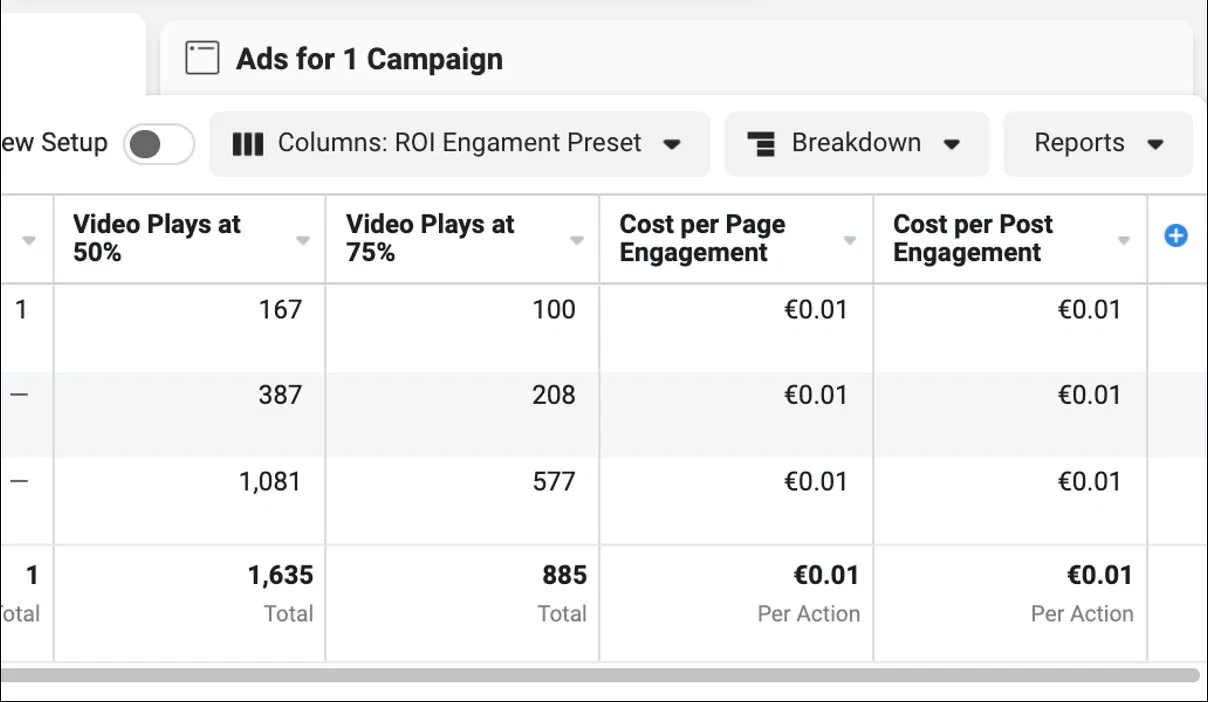
Task: Open the Breakdown dropdown
Action: click(x=856, y=144)
